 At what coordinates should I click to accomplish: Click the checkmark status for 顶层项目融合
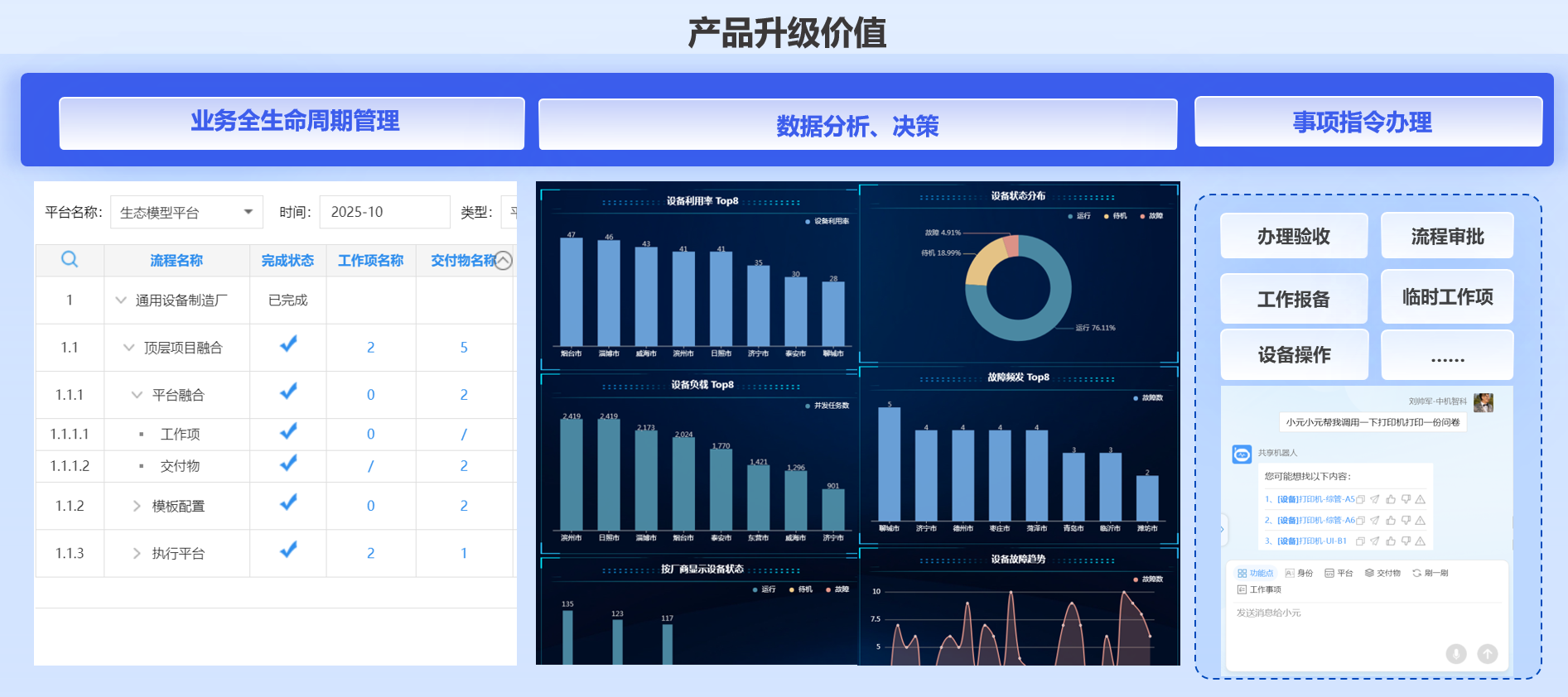288,344
